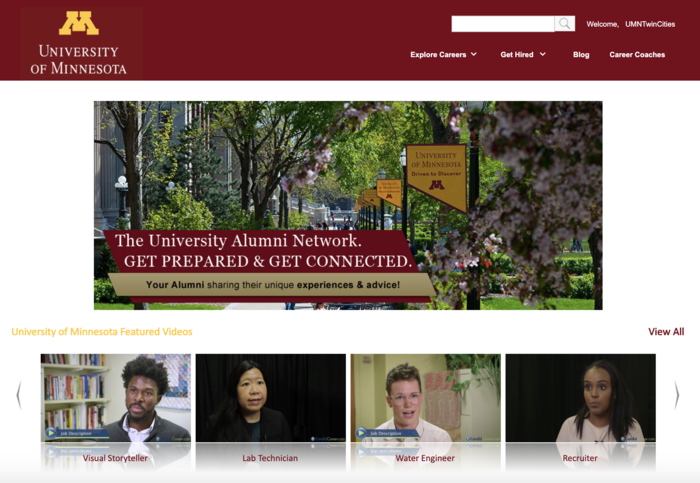Show previous featured videos with left arrow

(19, 395)
